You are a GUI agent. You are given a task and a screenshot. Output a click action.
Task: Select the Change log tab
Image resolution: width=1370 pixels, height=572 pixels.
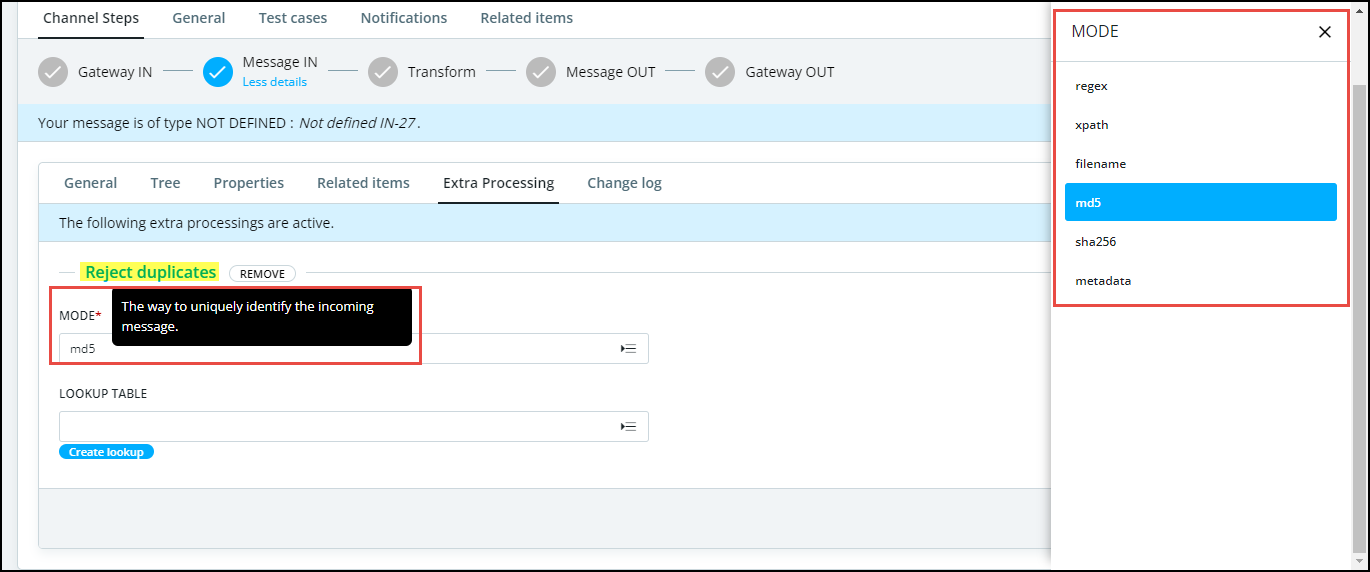pos(625,183)
